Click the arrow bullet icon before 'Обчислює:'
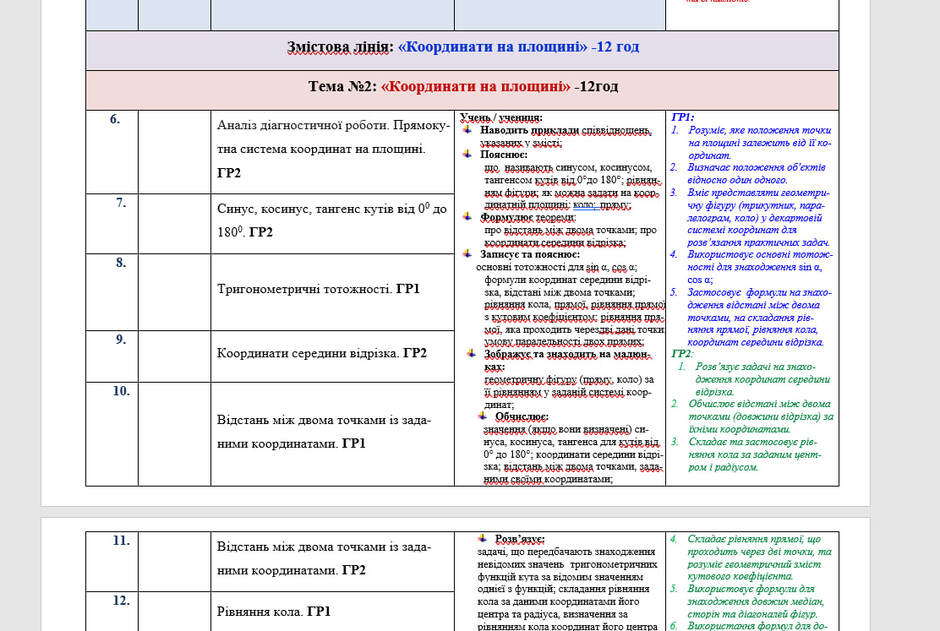The height and width of the screenshot is (631, 940). point(483,415)
